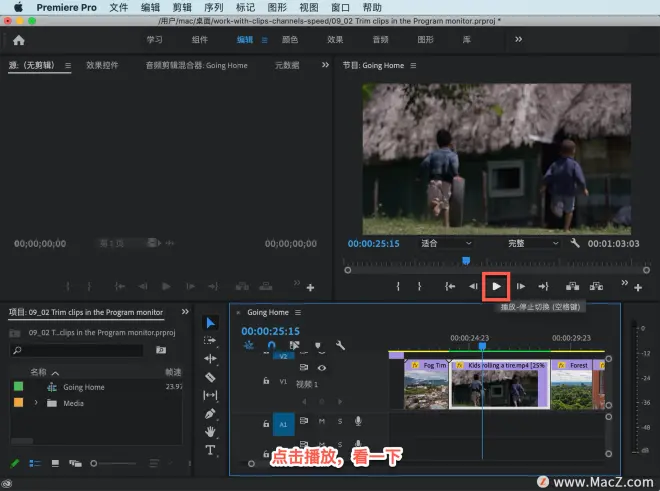Switch project panel to icon view
This screenshot has width=660, height=491.
55,463
